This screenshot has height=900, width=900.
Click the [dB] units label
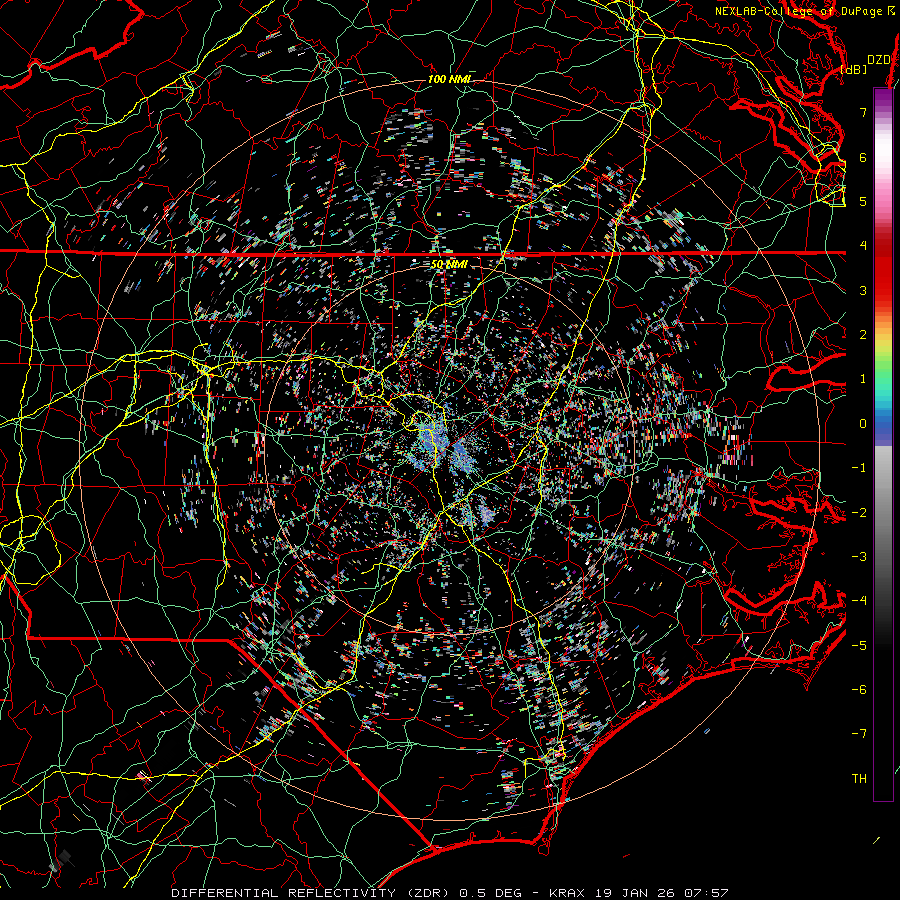[854, 69]
